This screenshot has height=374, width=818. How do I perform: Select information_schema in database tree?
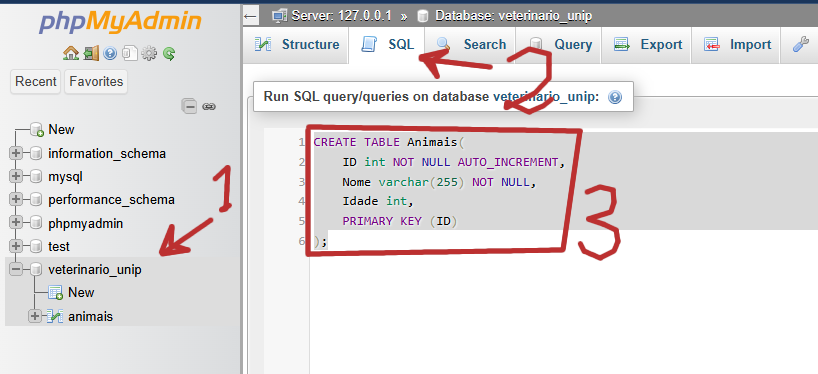point(107,153)
